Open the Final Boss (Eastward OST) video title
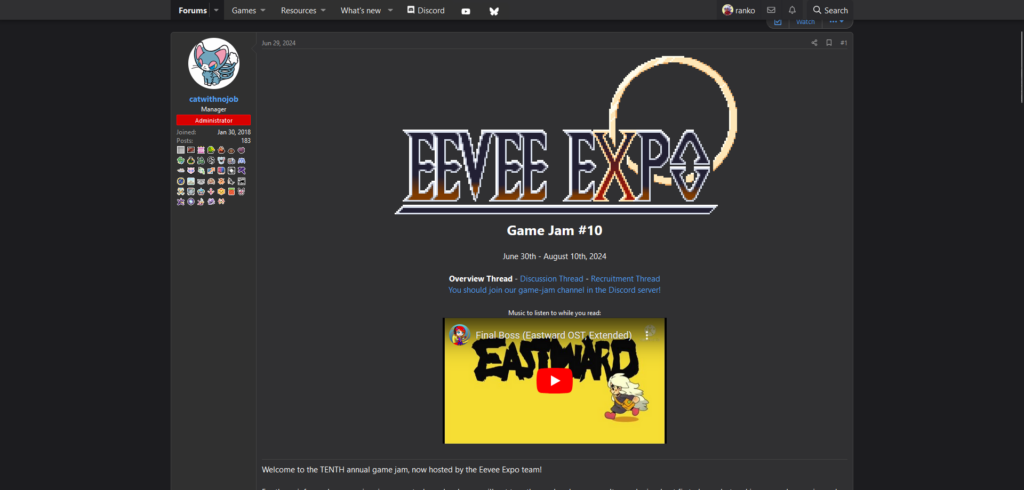This screenshot has width=1024, height=490. coord(553,335)
